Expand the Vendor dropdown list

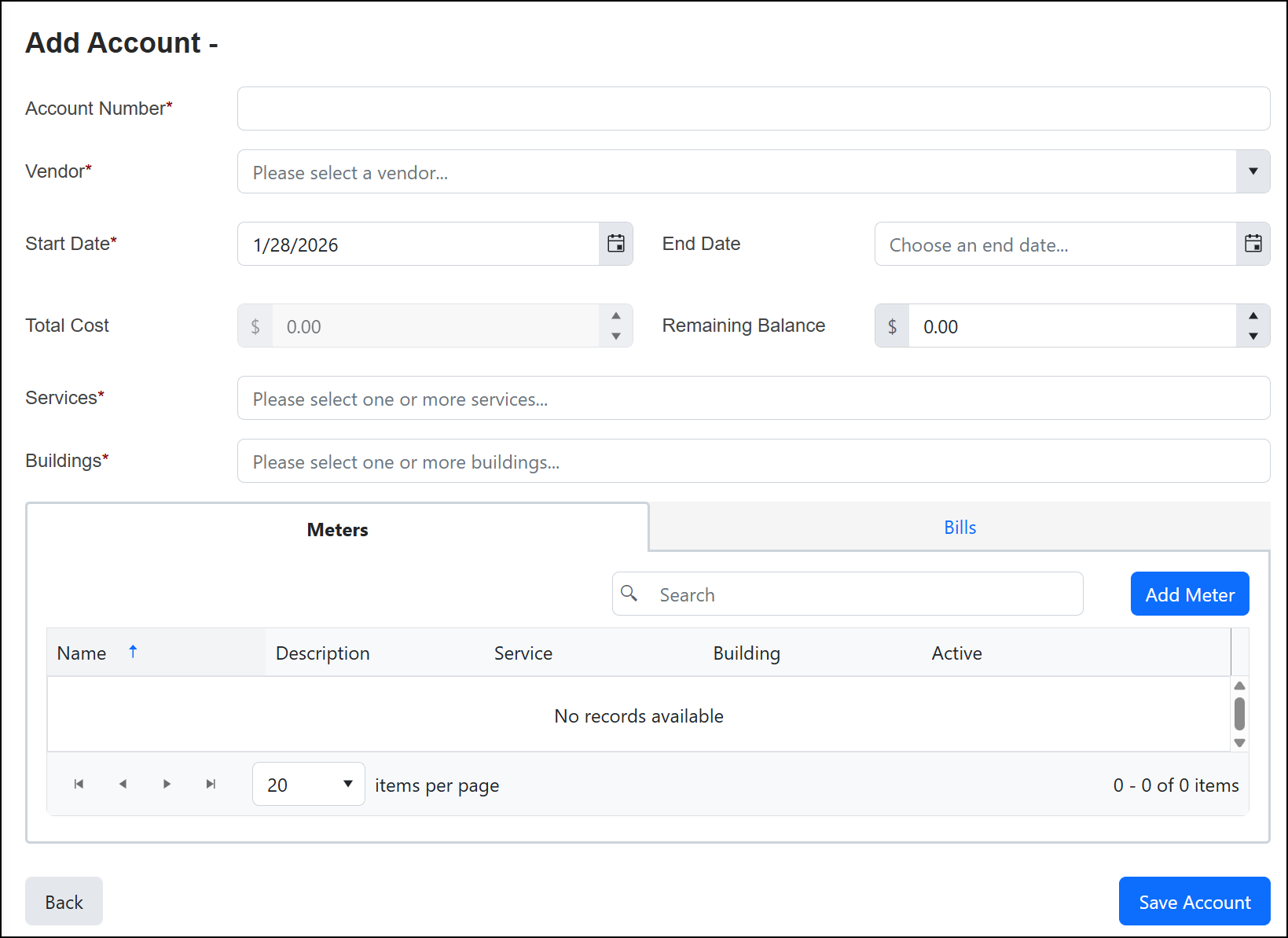click(x=1253, y=171)
